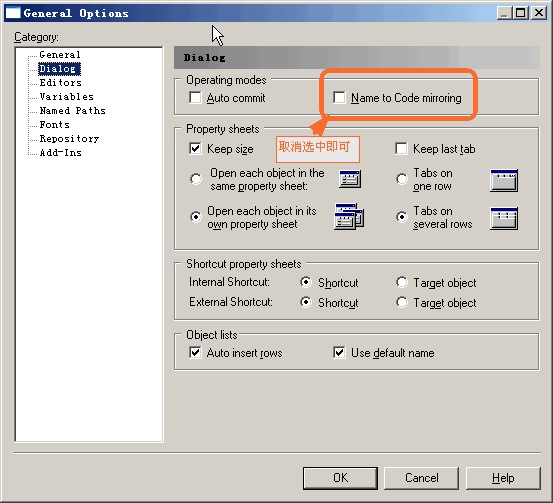Open the Repository category

69,139
